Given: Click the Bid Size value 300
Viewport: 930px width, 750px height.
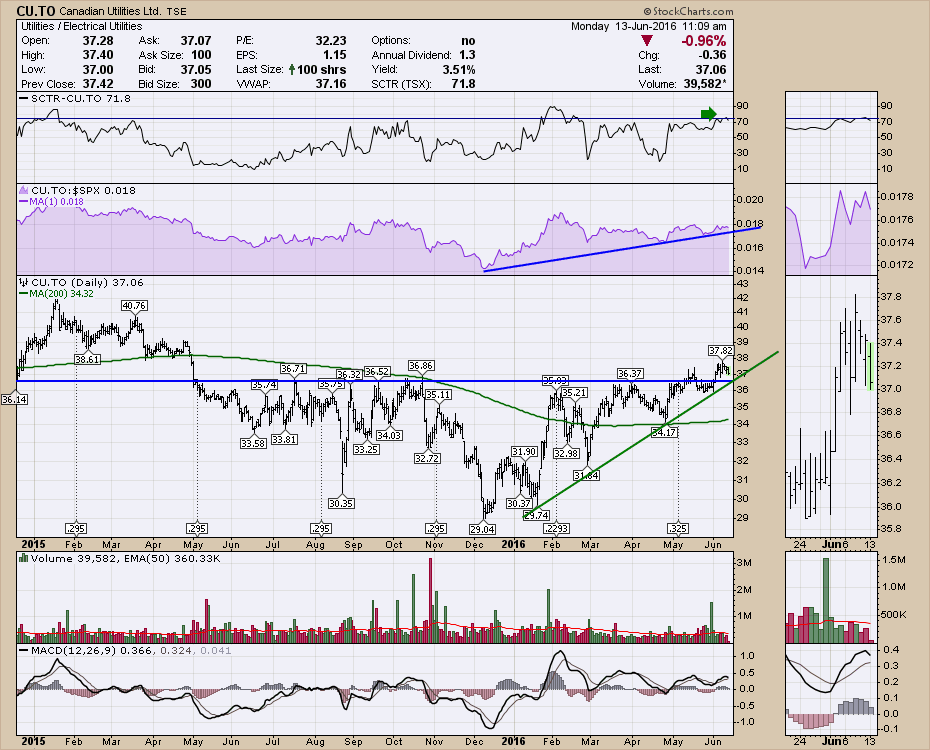Looking at the screenshot, I should 201,84.
